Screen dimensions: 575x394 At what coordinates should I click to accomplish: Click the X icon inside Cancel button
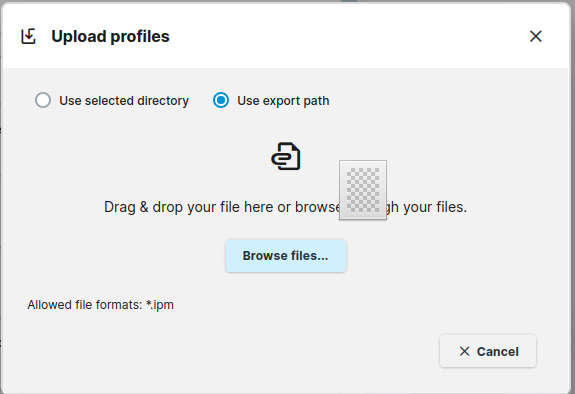464,351
